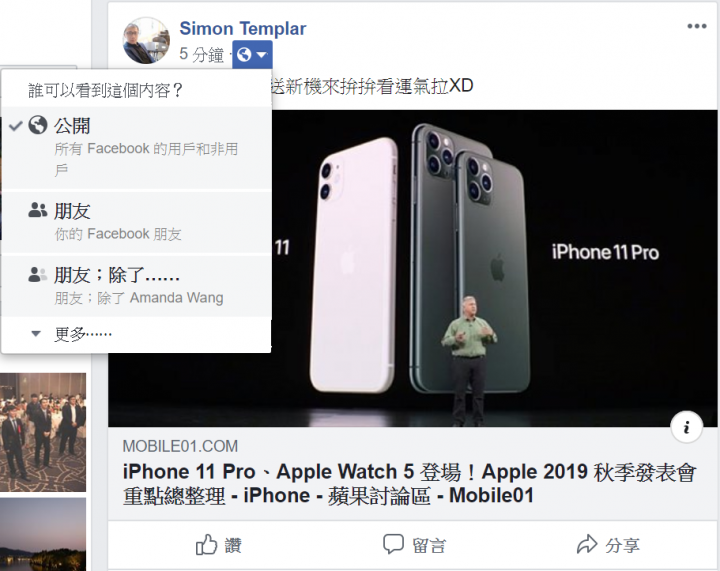Click the thumbs-up like icon

(206, 545)
